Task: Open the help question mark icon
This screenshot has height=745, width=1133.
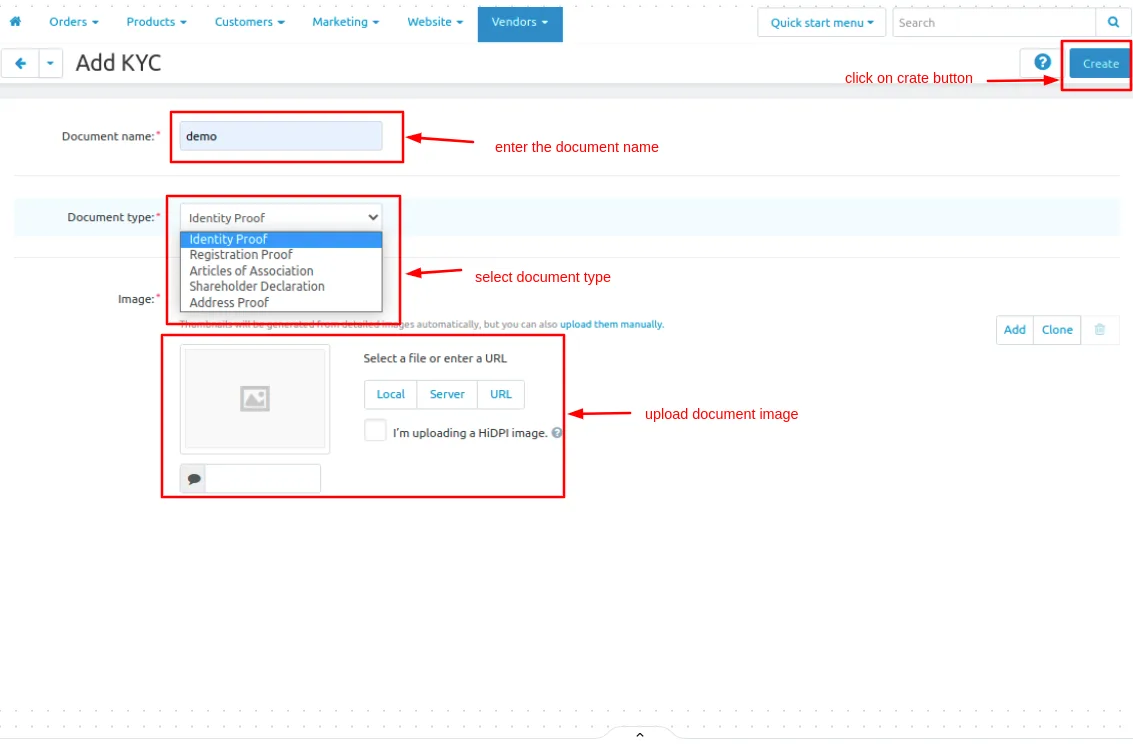Action: [1042, 63]
